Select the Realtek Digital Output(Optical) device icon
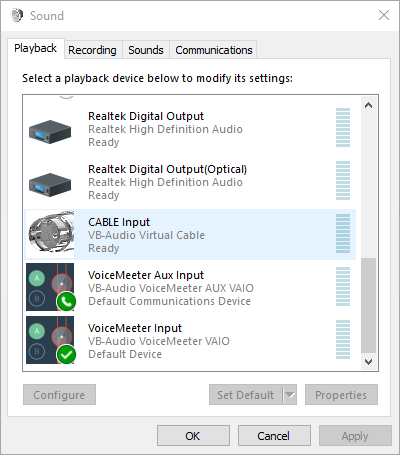 coord(50,184)
